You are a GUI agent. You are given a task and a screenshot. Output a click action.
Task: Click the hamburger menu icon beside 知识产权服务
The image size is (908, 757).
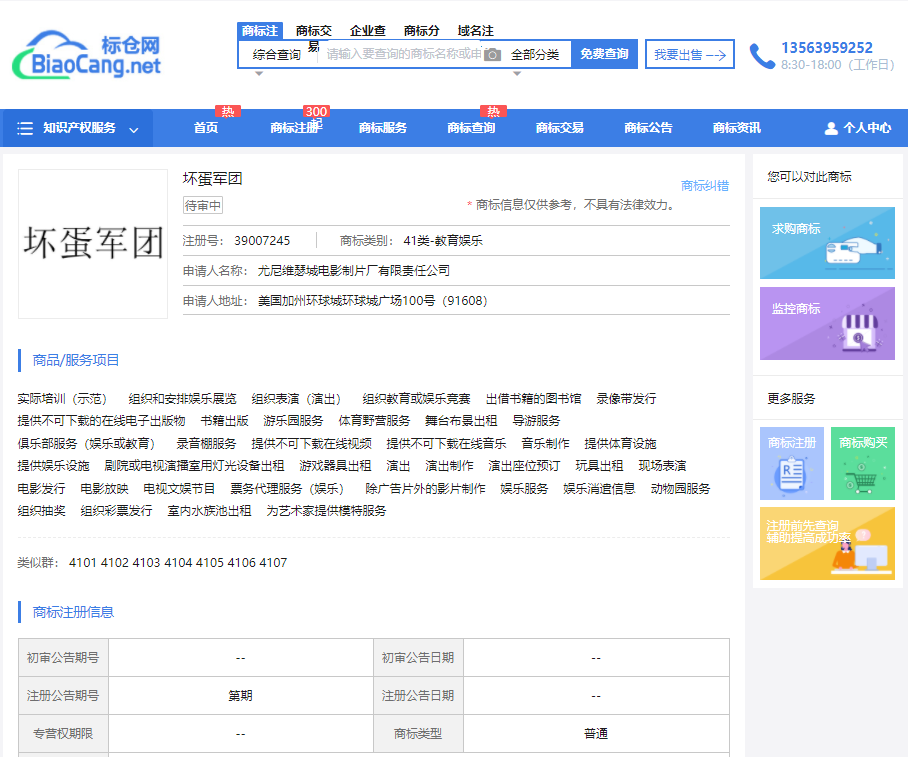(25, 128)
